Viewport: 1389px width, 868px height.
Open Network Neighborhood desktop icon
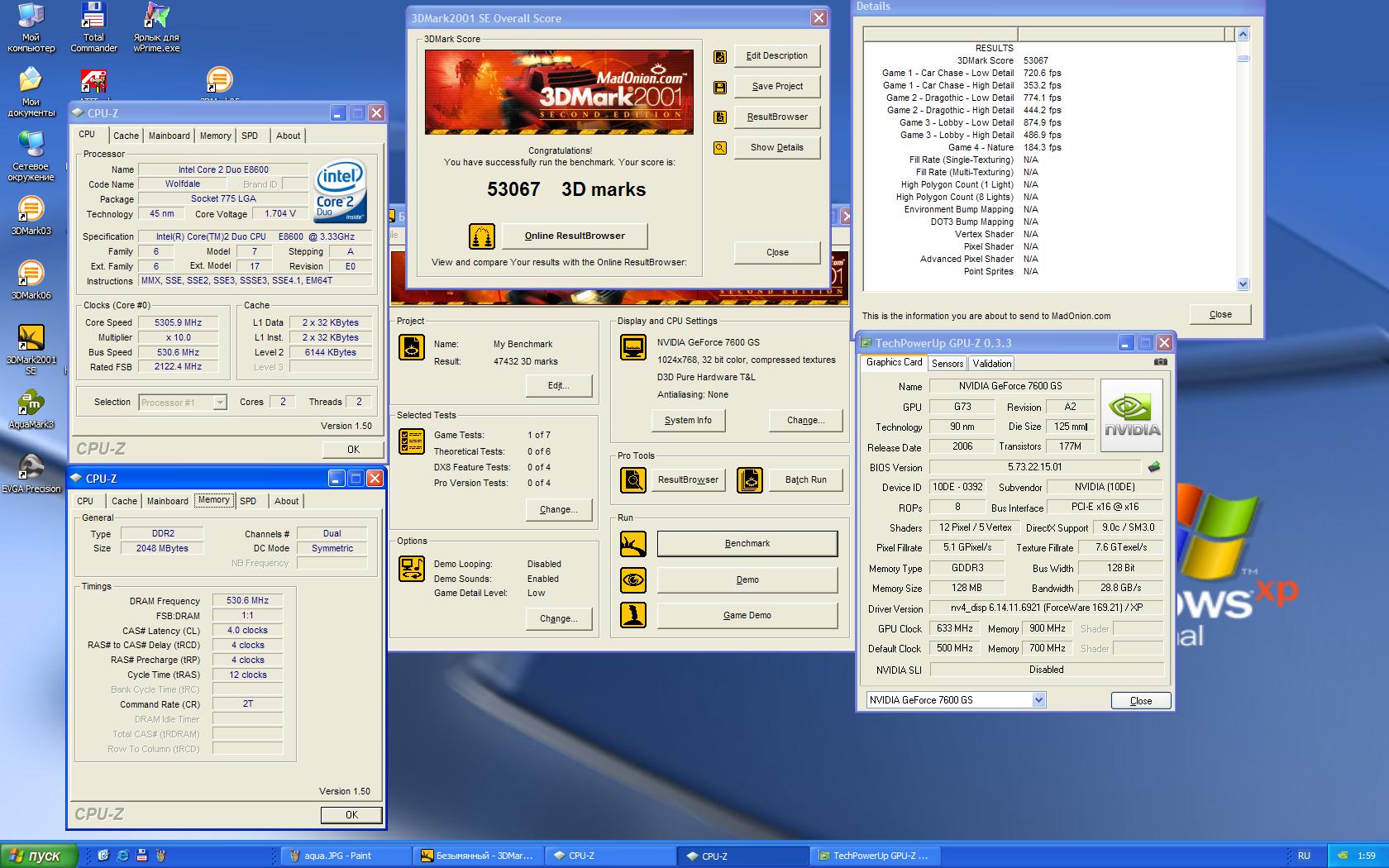[31, 156]
